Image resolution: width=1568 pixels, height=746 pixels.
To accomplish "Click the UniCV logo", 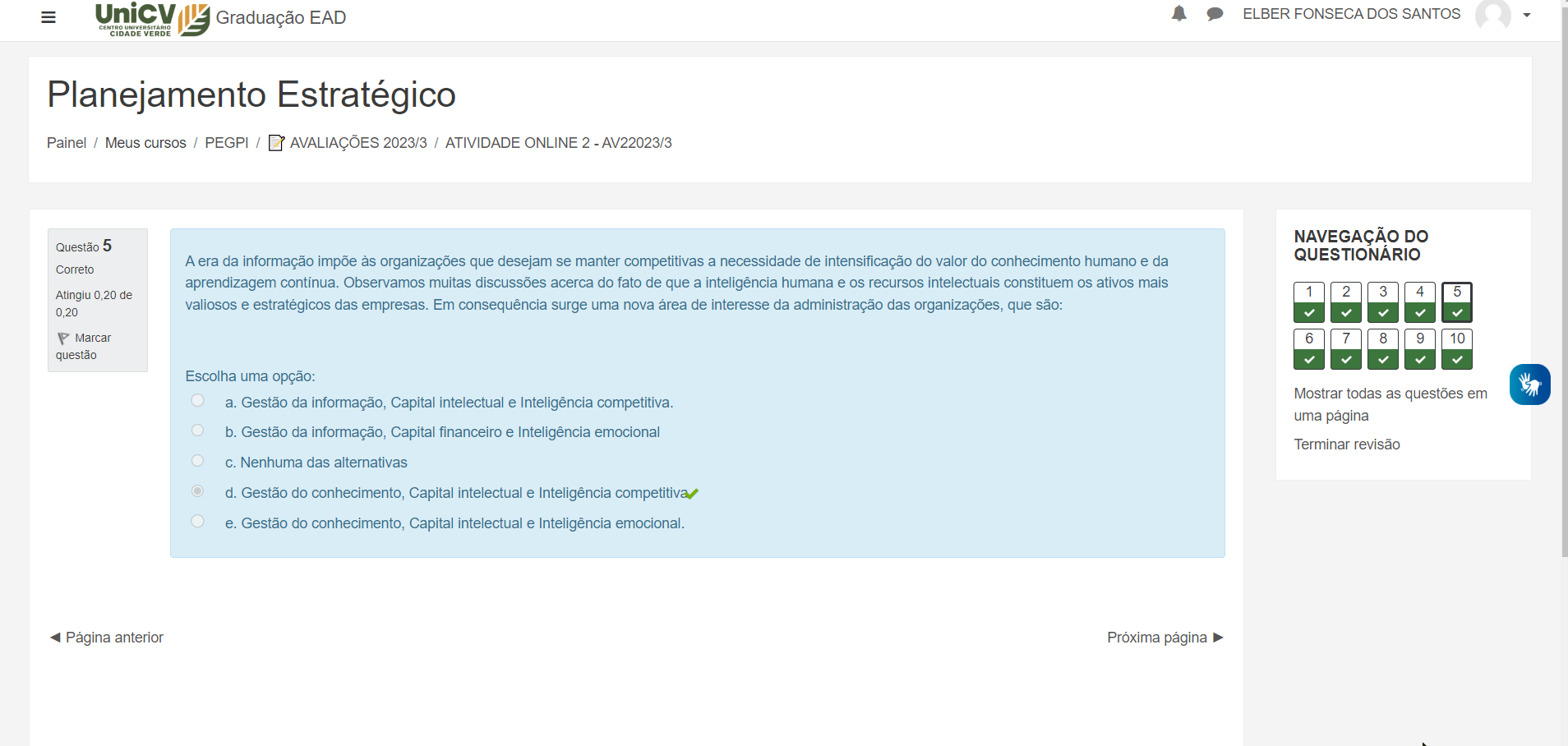I will 152,18.
